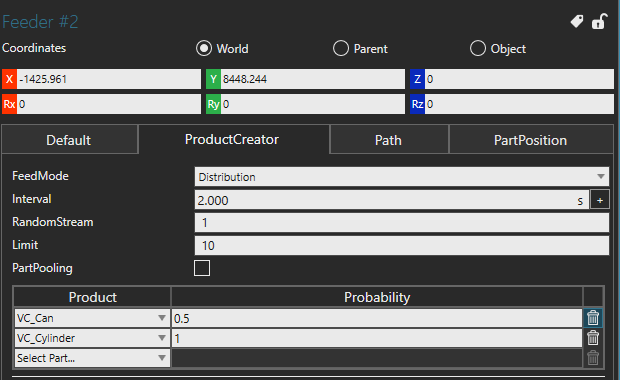Click the Rx rotation field
Viewport: 620px width, 380px height.
point(108,104)
